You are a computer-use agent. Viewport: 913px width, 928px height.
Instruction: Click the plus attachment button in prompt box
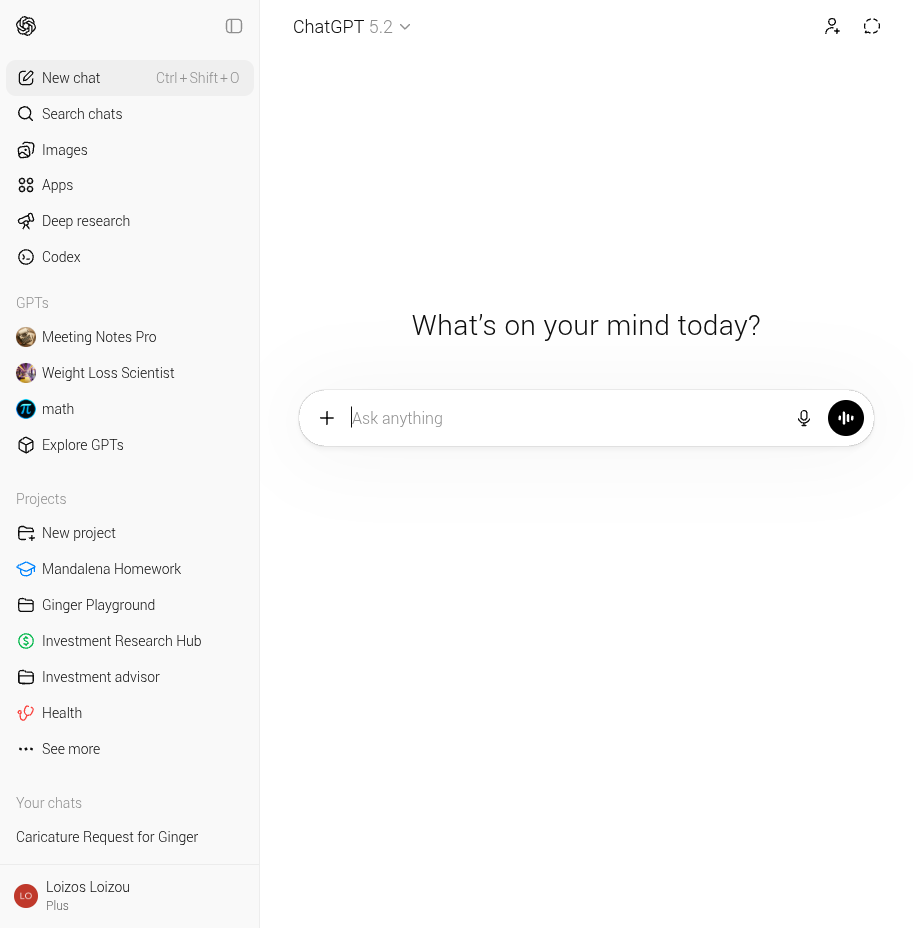point(327,418)
